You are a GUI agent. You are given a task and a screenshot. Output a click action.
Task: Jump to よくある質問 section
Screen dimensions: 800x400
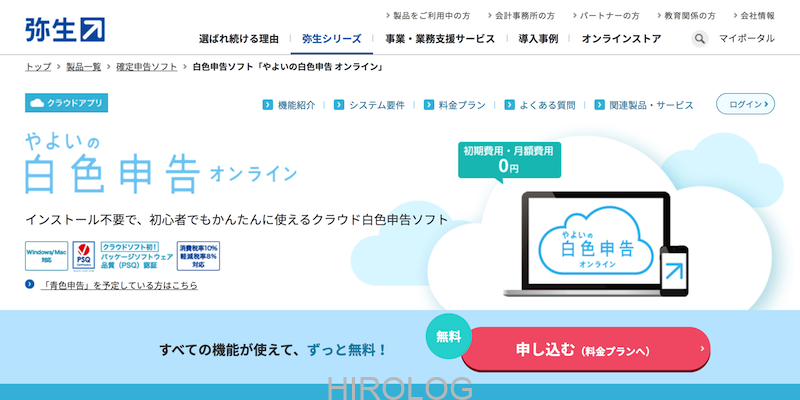tap(547, 105)
